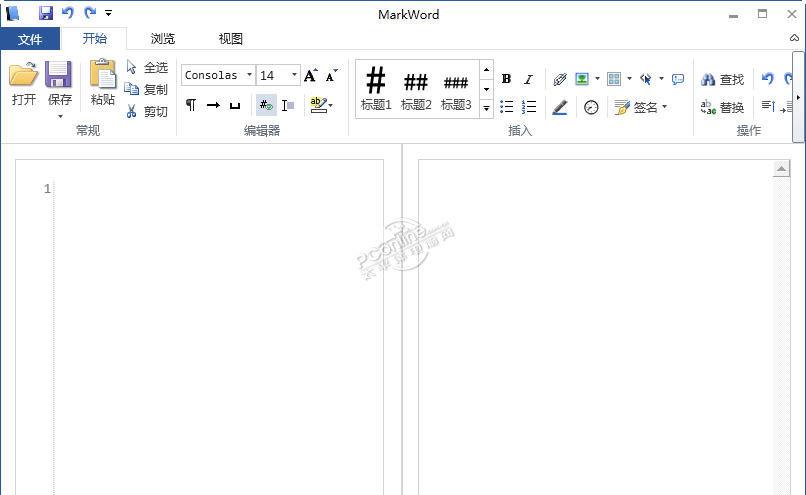Decrease font size with small A icon
Image resolution: width=806 pixels, height=495 pixels.
click(x=332, y=76)
